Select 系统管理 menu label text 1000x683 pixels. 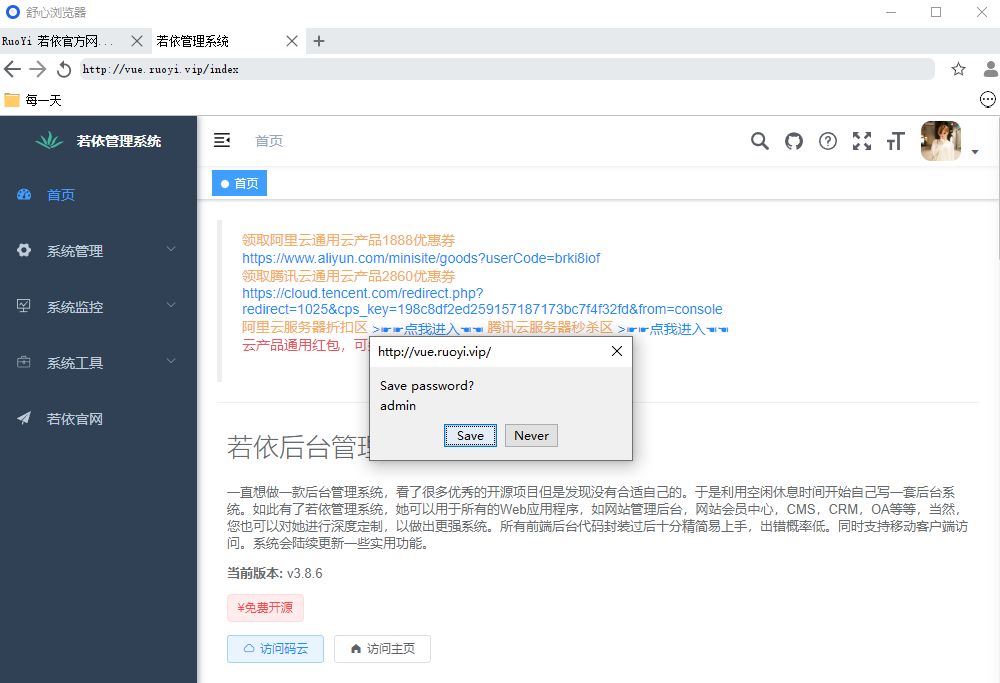[75, 251]
